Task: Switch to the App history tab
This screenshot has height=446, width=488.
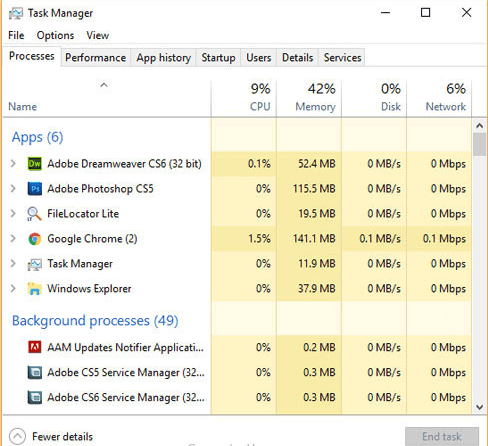Action: [x=164, y=58]
